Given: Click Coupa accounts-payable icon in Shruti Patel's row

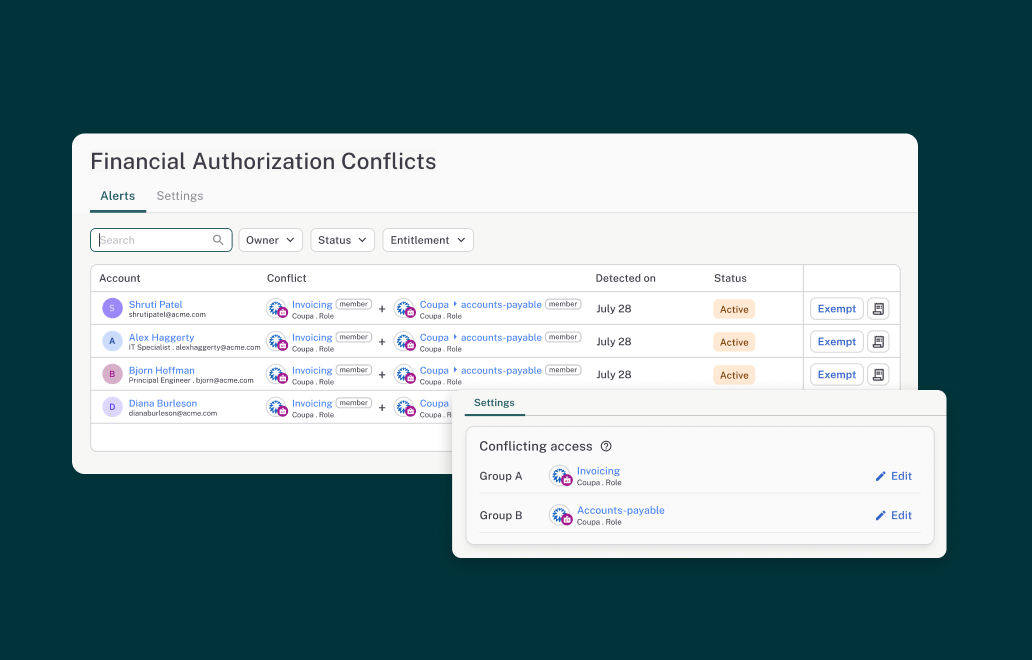Looking at the screenshot, I should (405, 309).
